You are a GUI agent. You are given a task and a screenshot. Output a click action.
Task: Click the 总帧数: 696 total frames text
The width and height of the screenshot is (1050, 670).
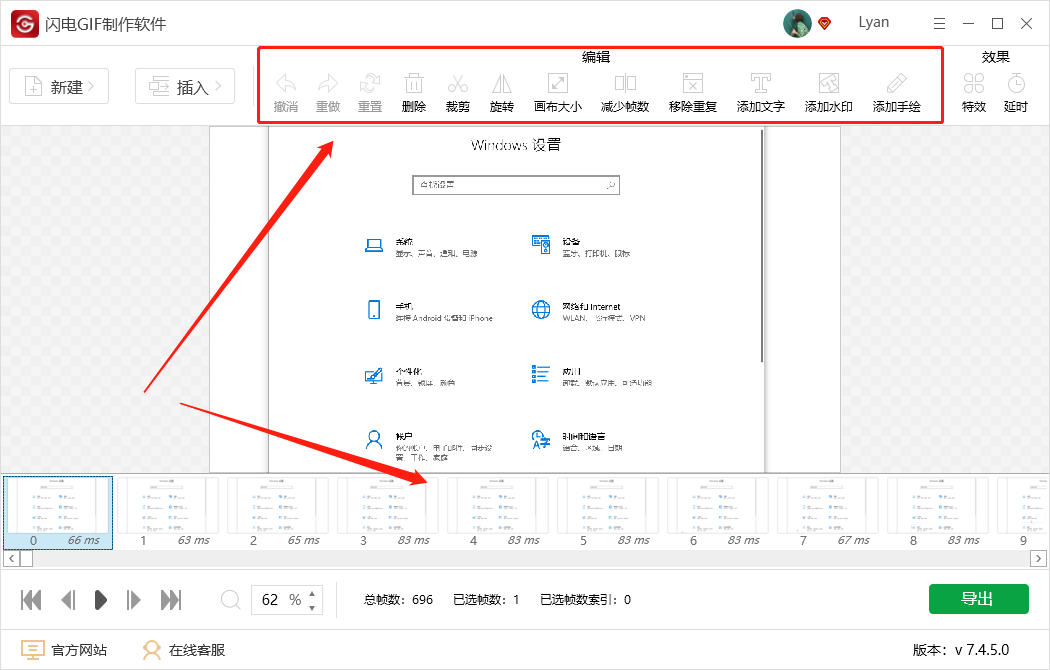398,600
